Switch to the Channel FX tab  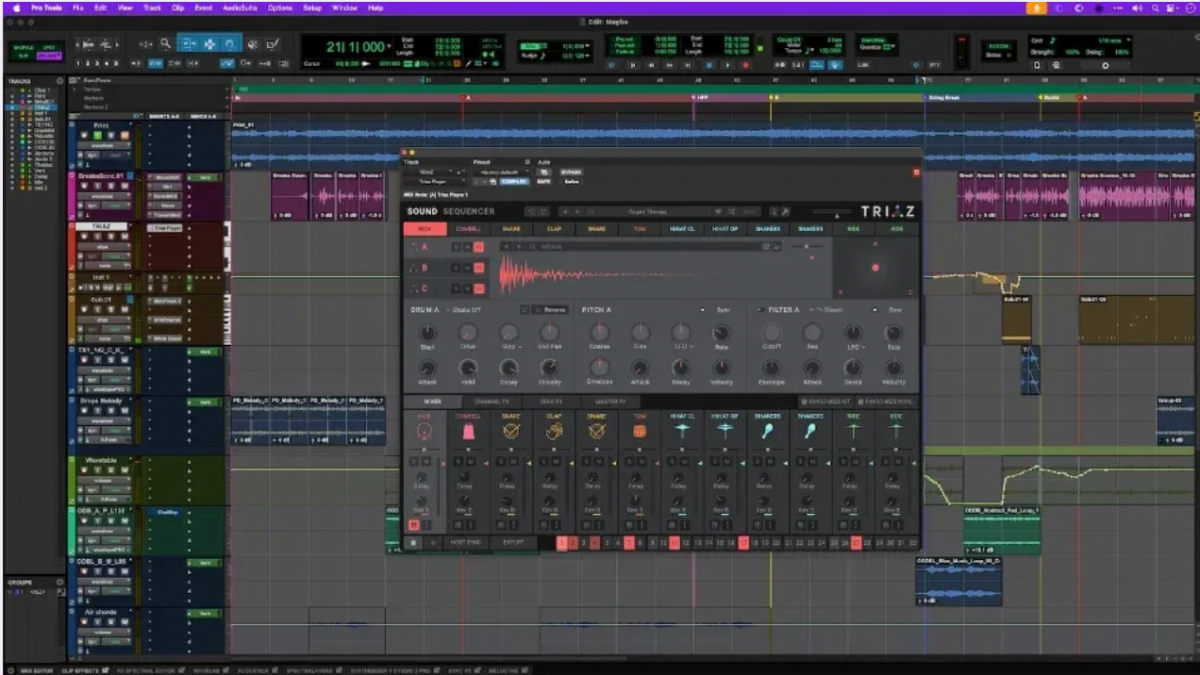coord(492,401)
